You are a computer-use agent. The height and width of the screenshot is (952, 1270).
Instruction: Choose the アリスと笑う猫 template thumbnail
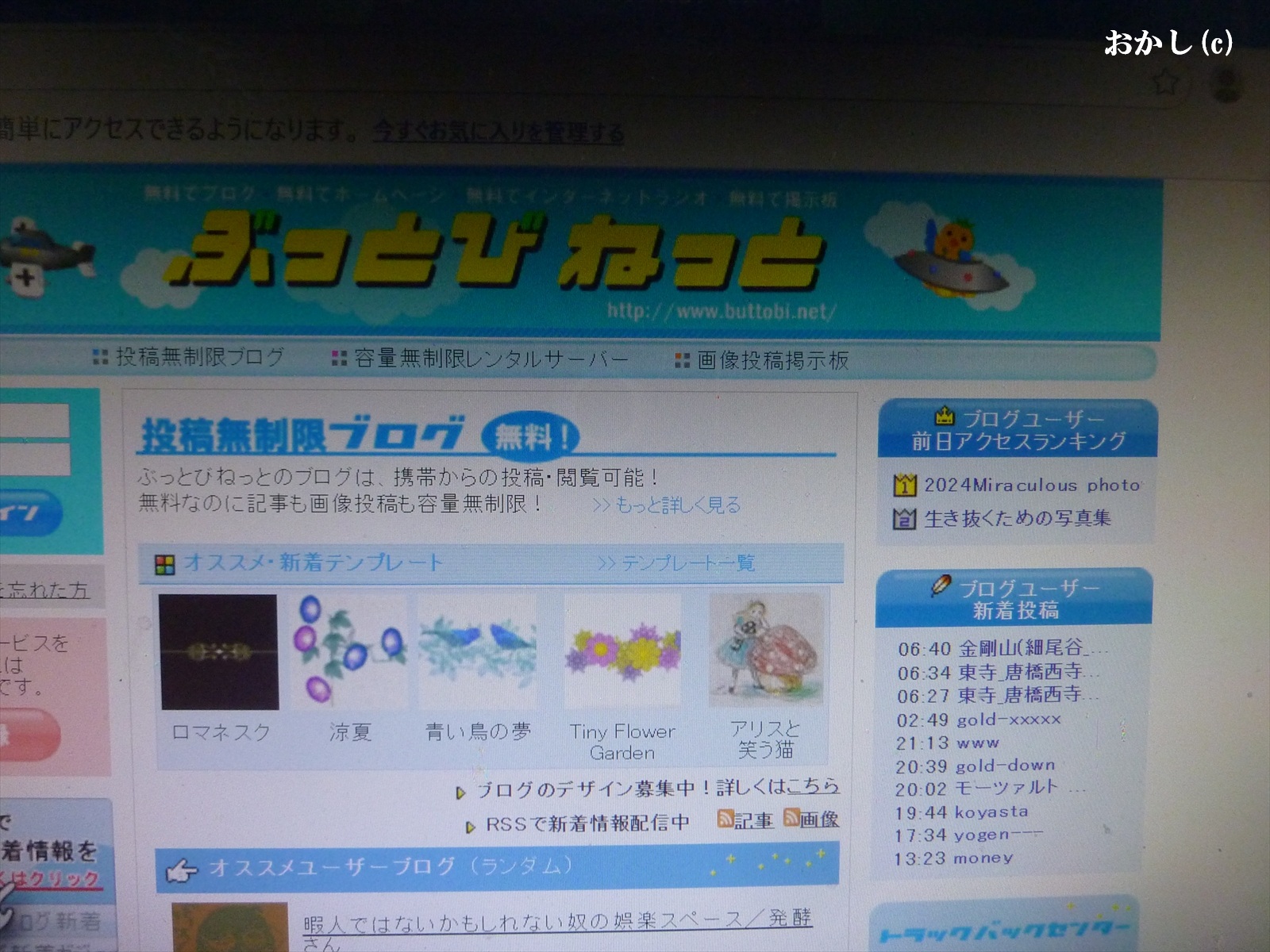tap(765, 651)
